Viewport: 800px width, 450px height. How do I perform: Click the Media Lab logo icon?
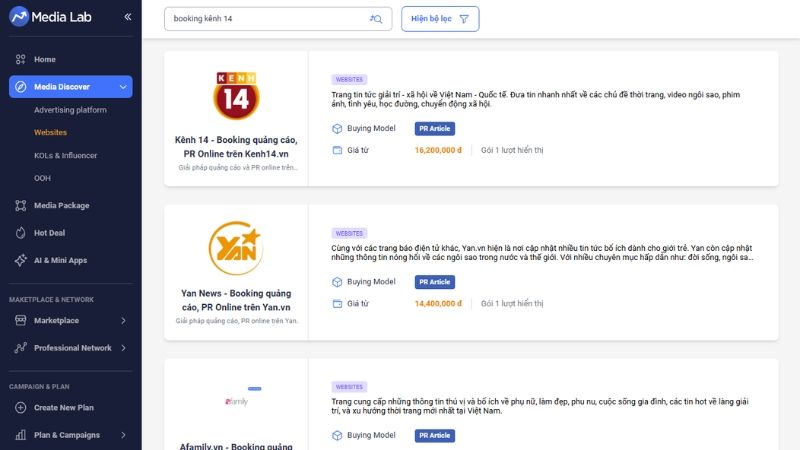coord(19,17)
